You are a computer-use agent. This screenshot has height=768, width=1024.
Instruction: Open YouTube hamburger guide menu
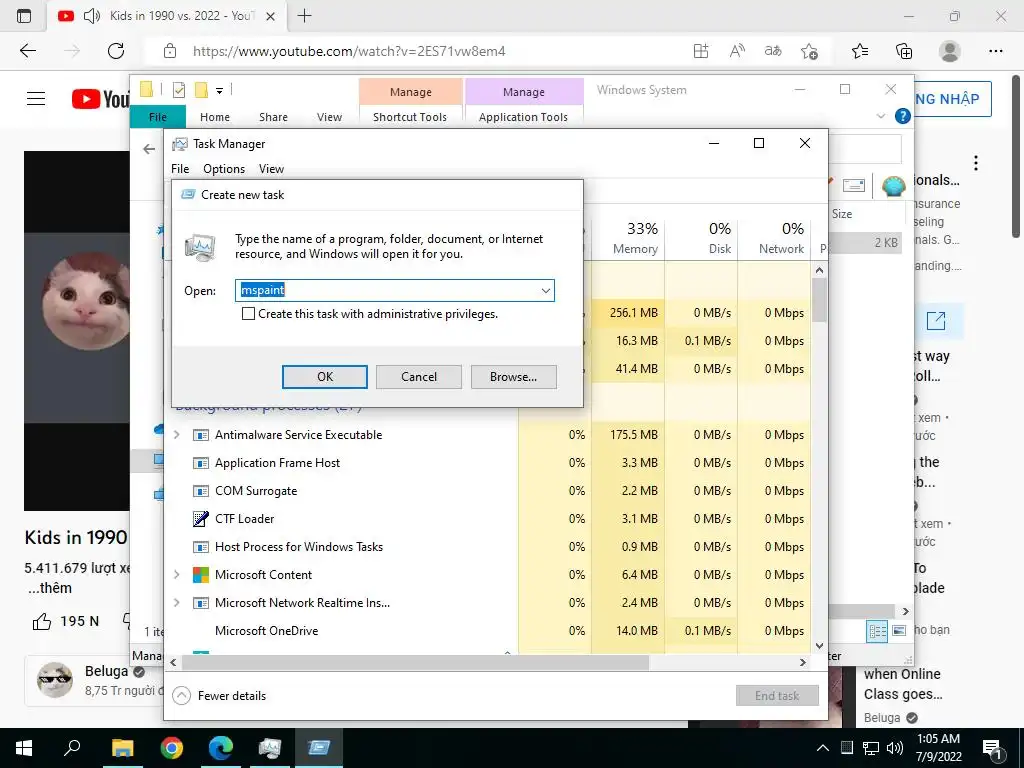click(x=36, y=99)
